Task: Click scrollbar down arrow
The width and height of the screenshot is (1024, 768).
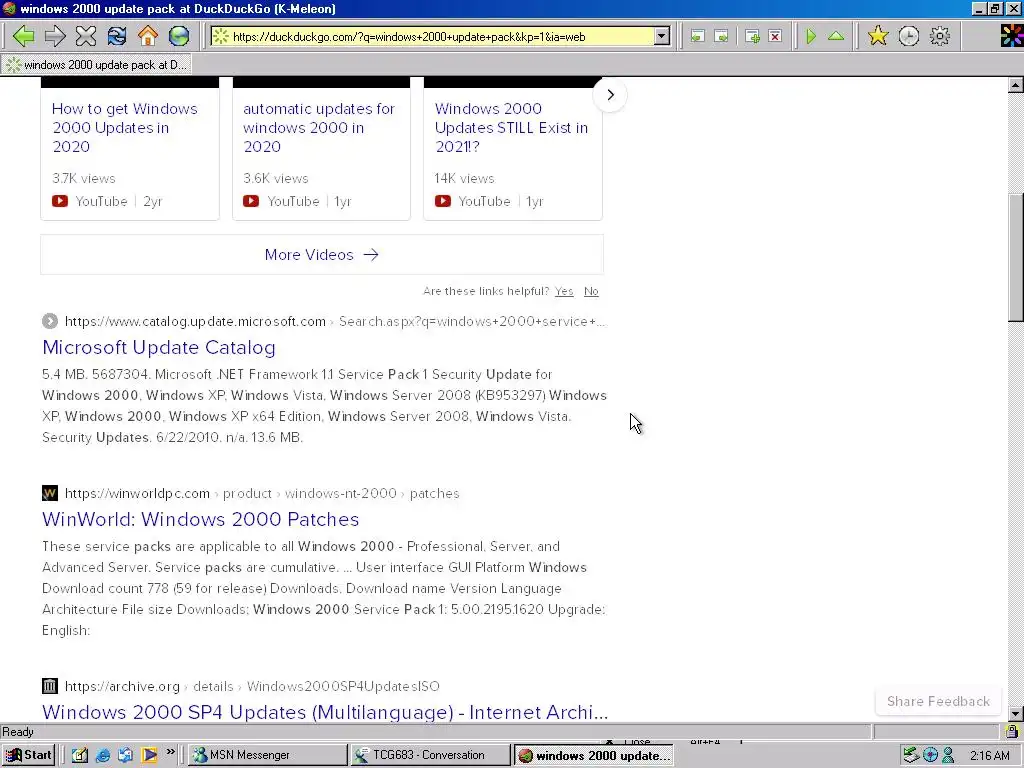Action: point(1016,714)
